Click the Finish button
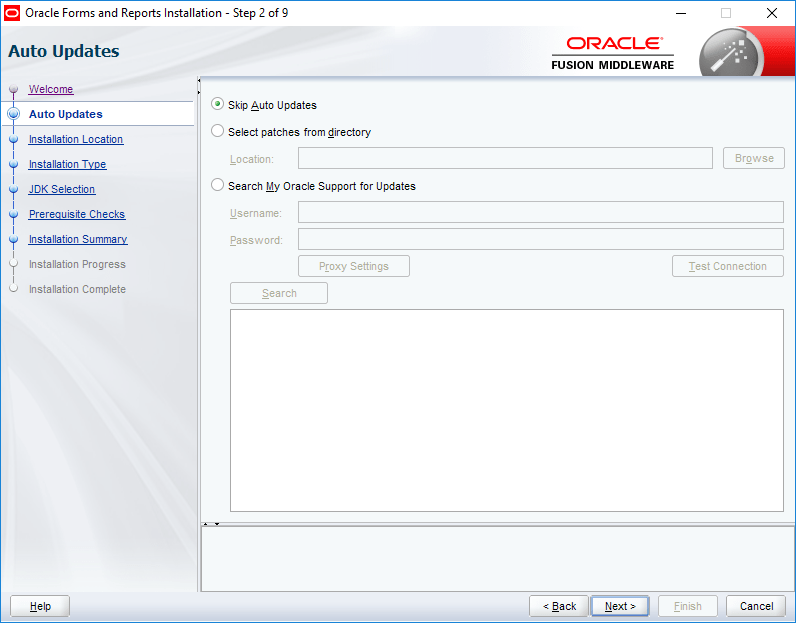 pyautogui.click(x=688, y=606)
